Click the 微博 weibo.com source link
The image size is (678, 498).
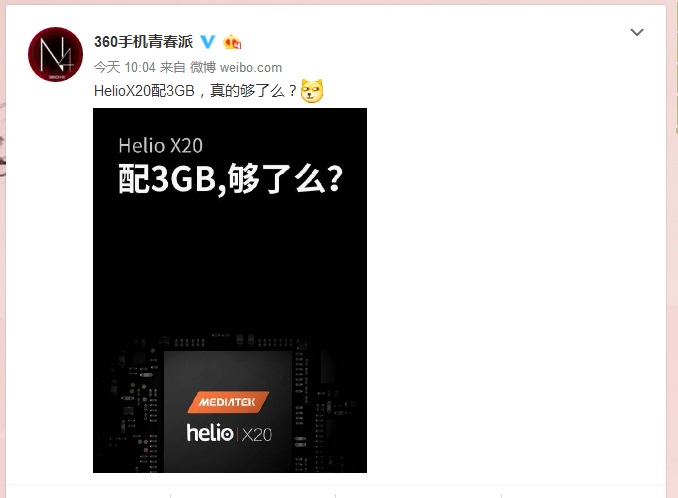236,67
